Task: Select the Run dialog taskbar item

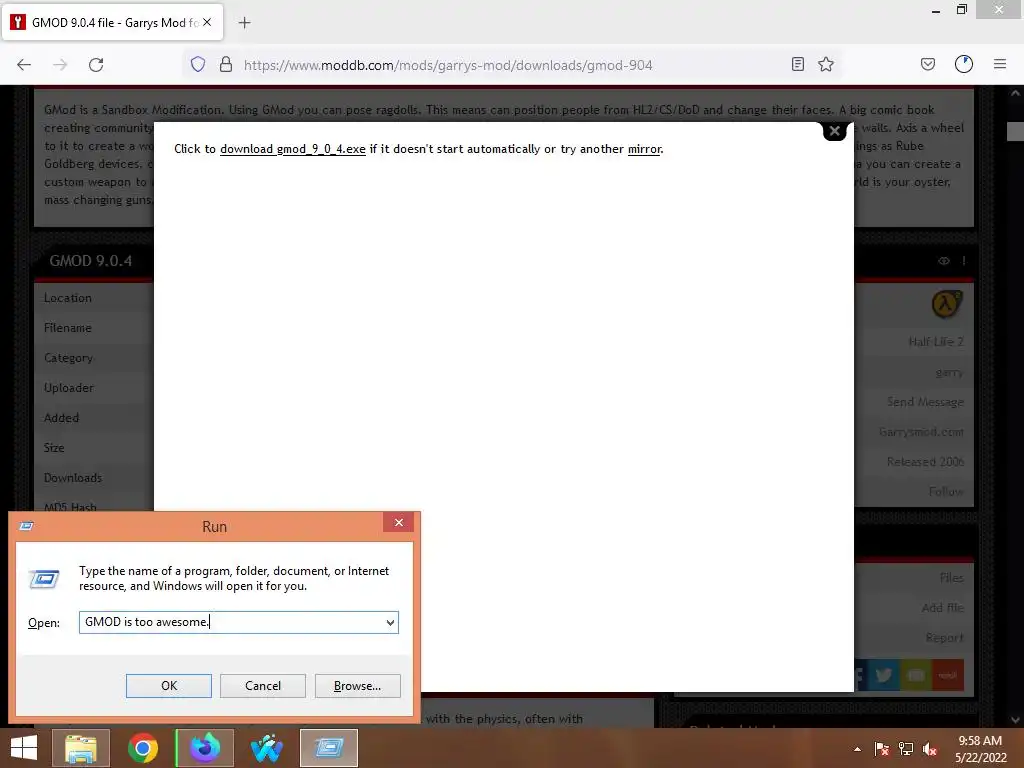Action: pos(329,748)
